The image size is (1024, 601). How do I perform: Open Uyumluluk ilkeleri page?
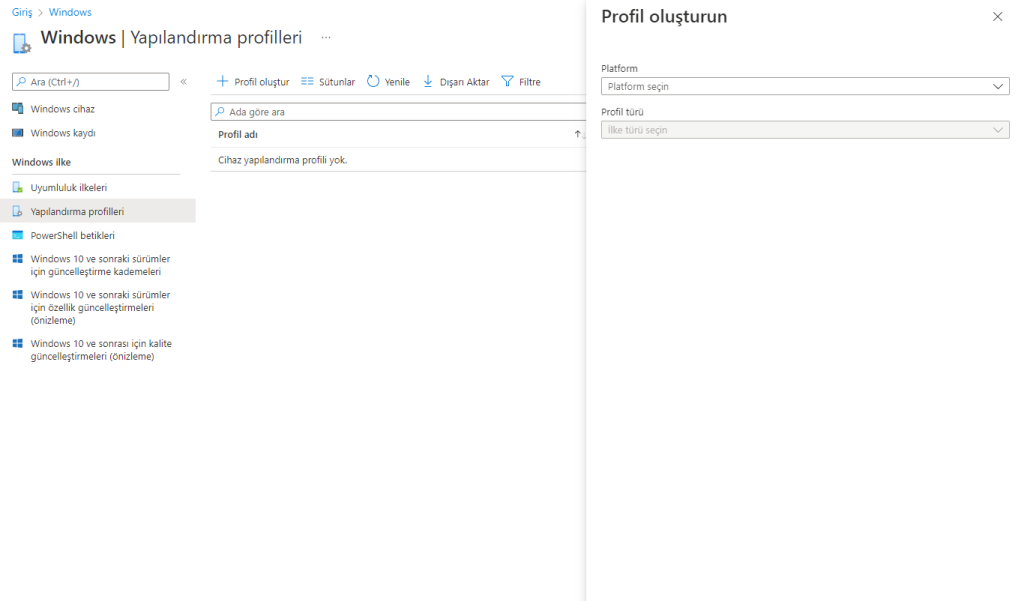pos(68,187)
